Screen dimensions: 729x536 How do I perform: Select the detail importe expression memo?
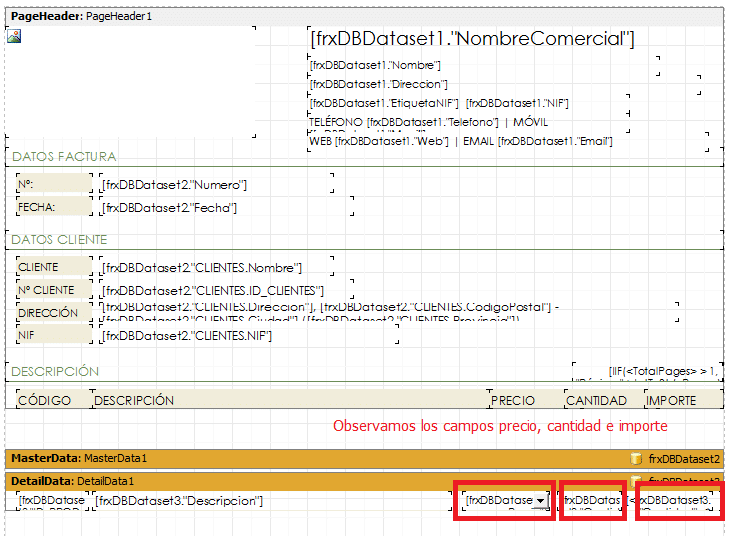point(671,500)
